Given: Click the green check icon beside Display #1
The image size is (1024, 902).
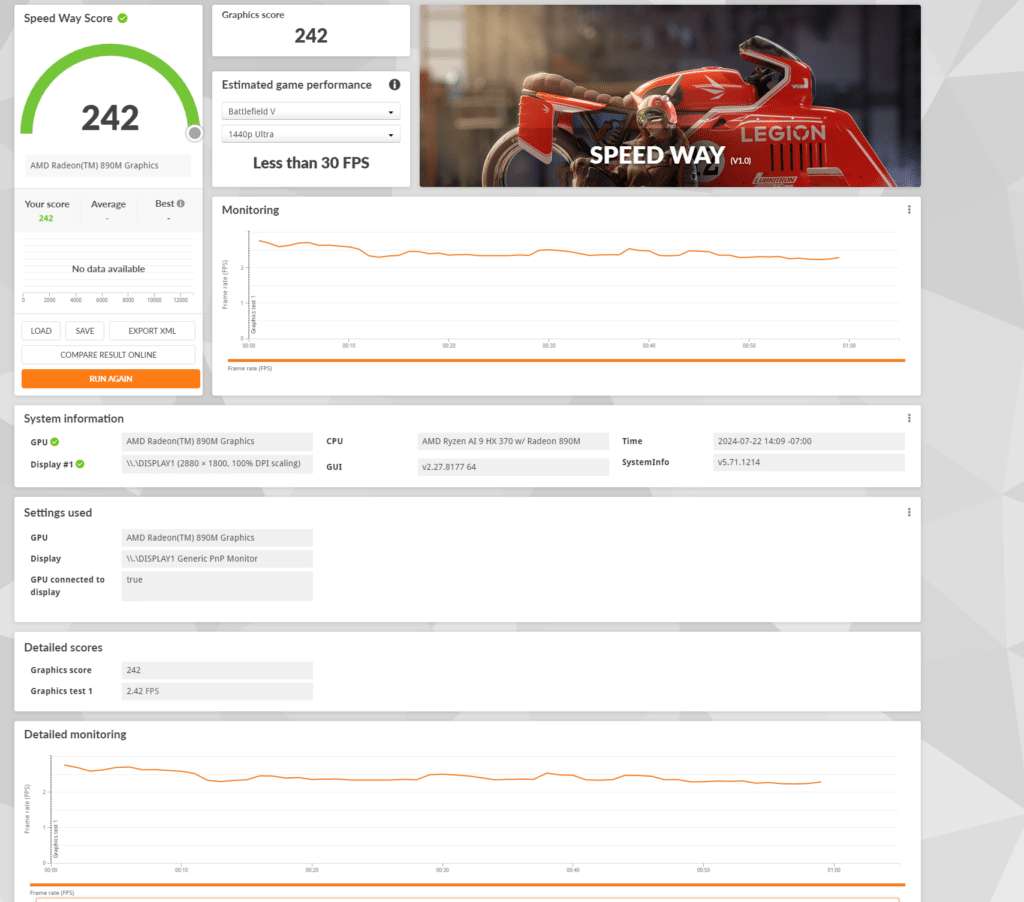Looking at the screenshot, I should click(x=80, y=464).
